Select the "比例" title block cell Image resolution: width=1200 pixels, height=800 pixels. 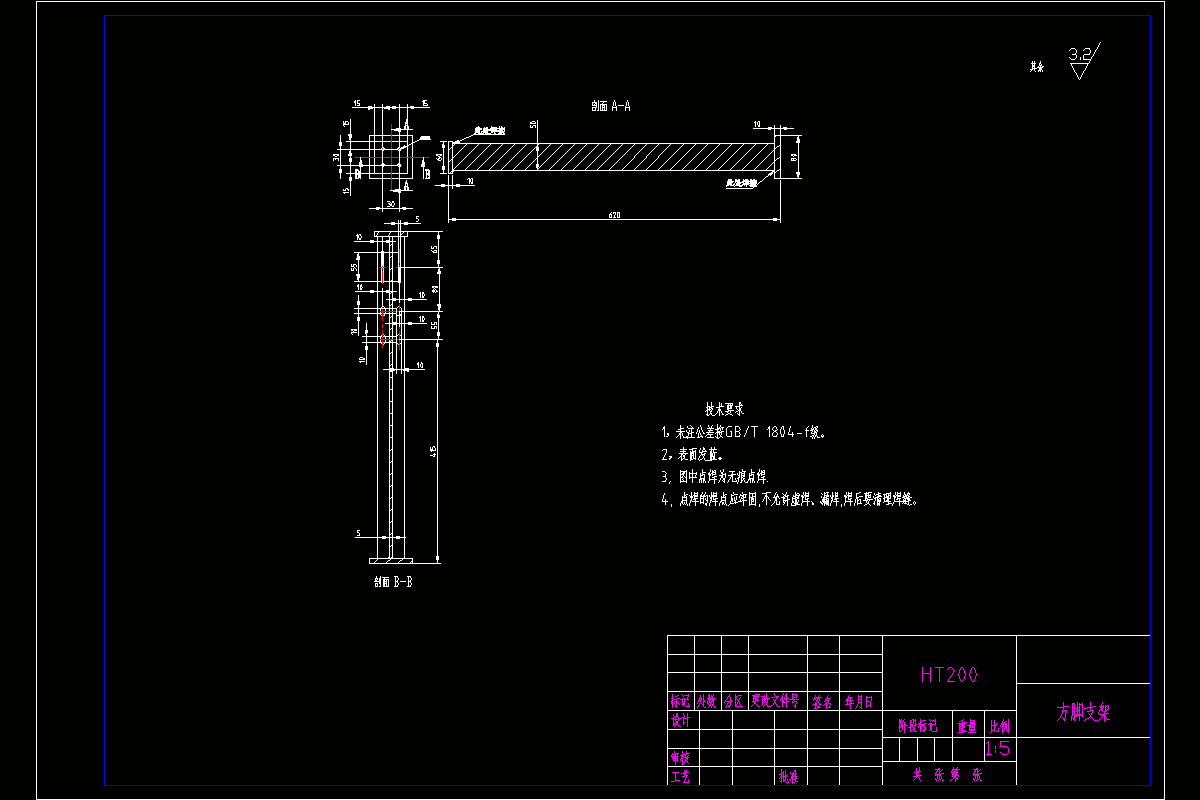point(1000,727)
